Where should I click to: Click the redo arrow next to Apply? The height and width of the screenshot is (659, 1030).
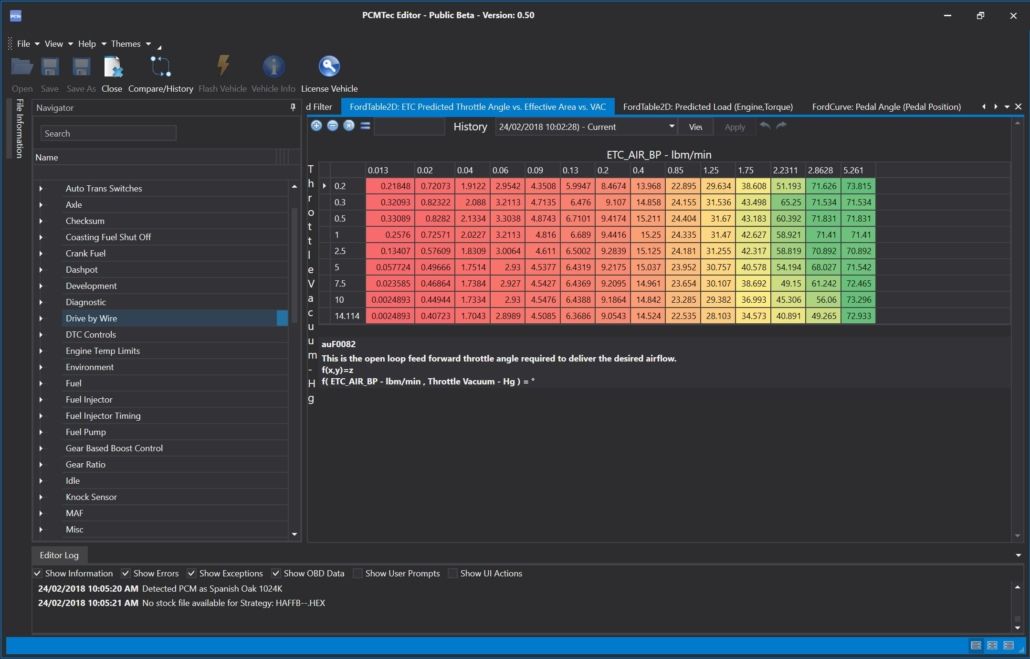point(780,125)
